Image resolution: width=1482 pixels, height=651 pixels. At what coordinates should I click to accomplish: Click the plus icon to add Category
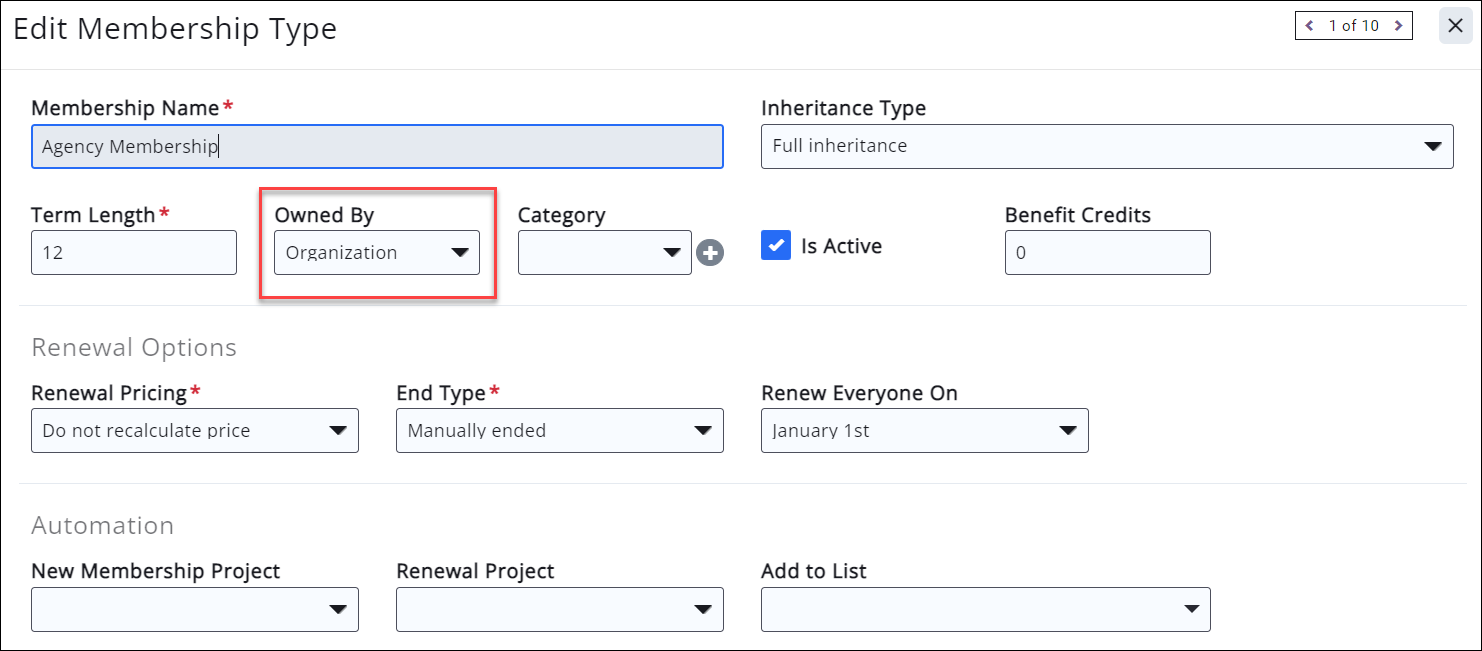coord(710,253)
